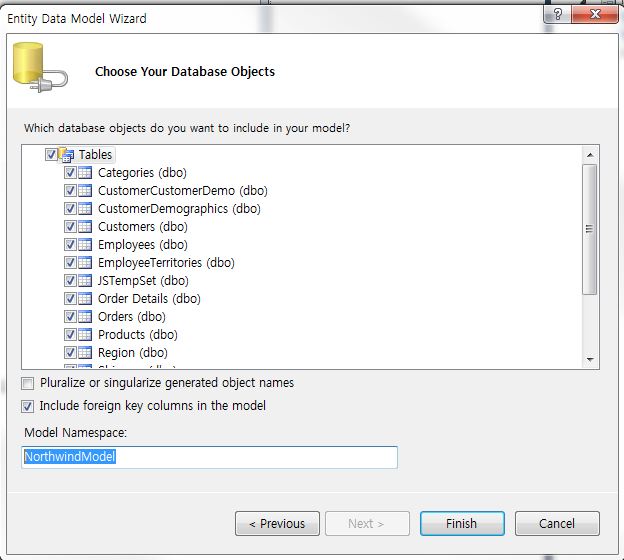Cancel the Entity Data Model Wizard
Image resolution: width=624 pixels, height=560 pixels.
pyautogui.click(x=557, y=523)
